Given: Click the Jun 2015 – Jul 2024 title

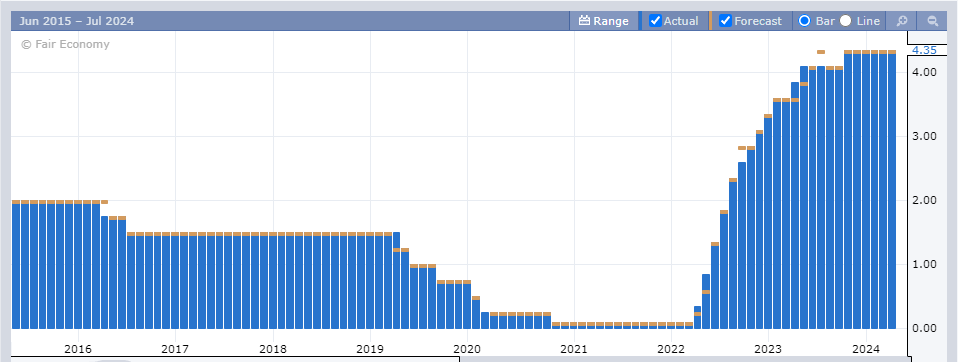Looking at the screenshot, I should tap(76, 21).
